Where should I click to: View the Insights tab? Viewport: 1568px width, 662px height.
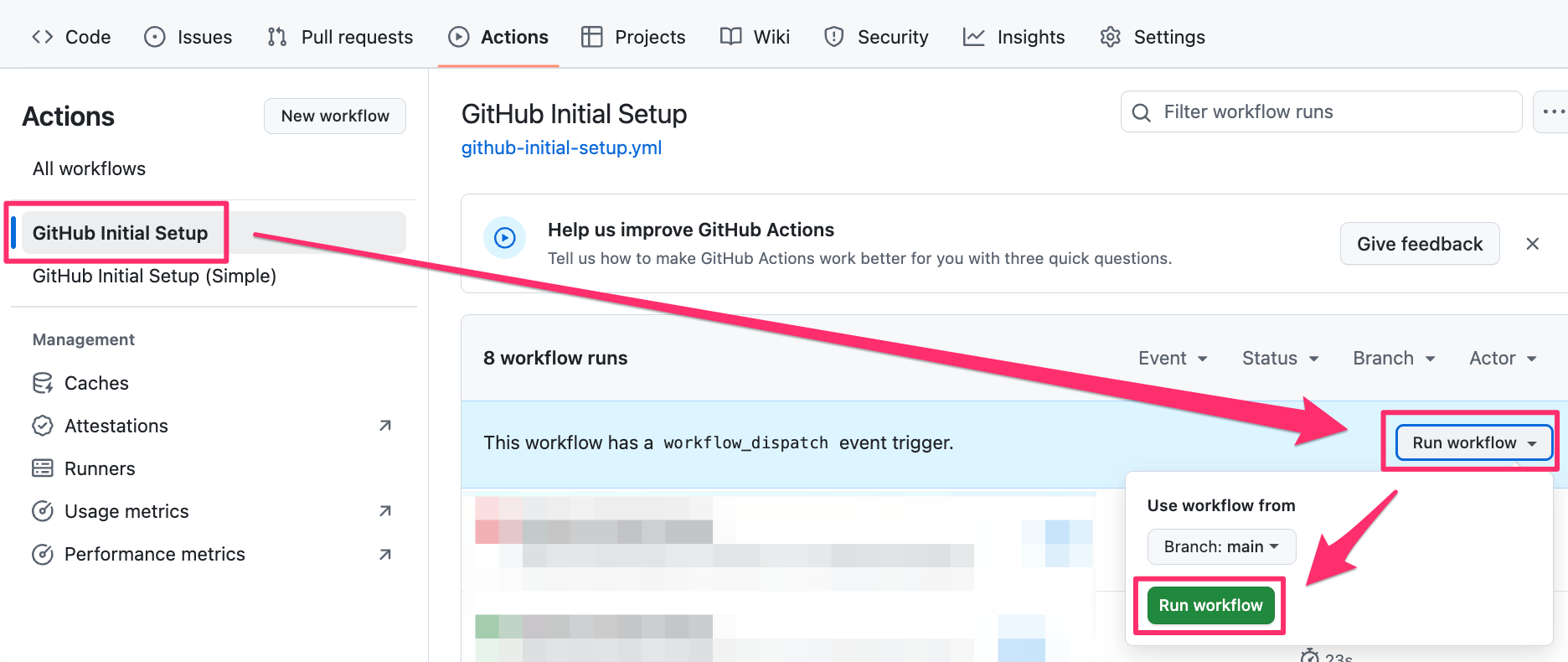(1014, 37)
